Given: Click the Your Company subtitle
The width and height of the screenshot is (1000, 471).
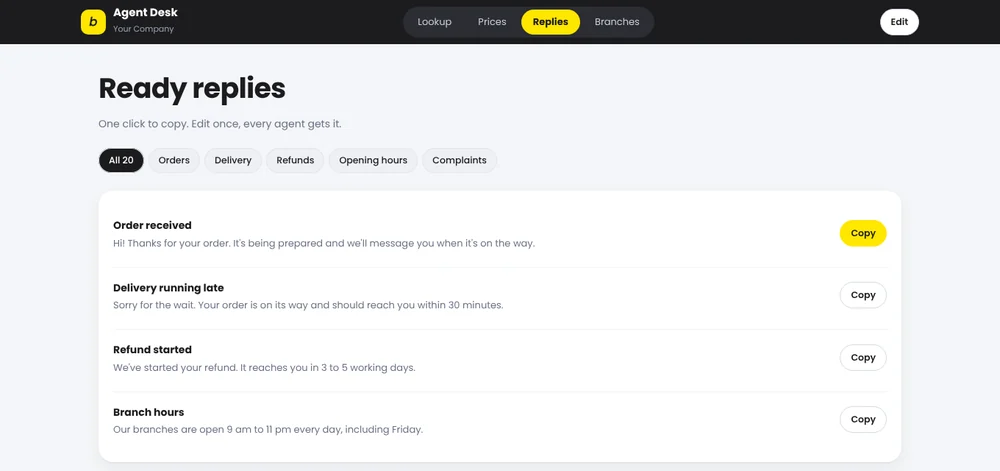Looking at the screenshot, I should click(x=143, y=29).
